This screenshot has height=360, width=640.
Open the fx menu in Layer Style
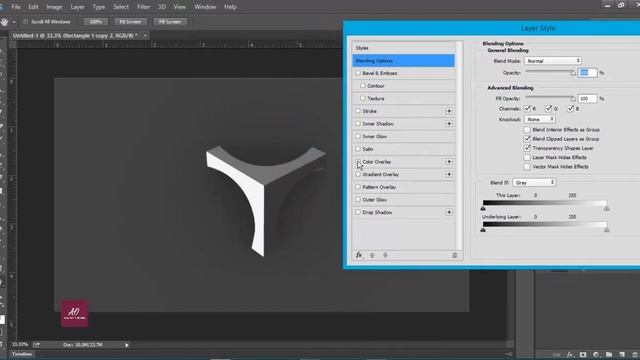pyautogui.click(x=359, y=255)
